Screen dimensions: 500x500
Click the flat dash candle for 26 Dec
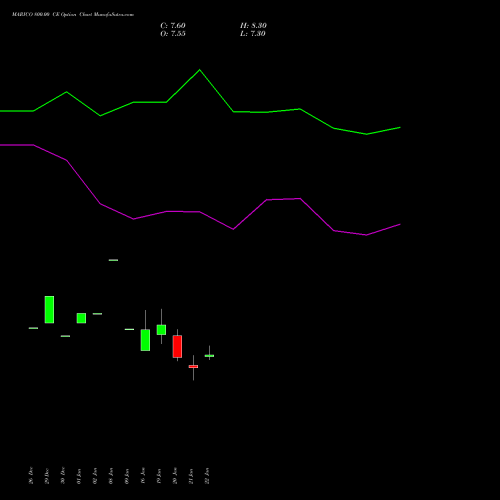point(33,328)
